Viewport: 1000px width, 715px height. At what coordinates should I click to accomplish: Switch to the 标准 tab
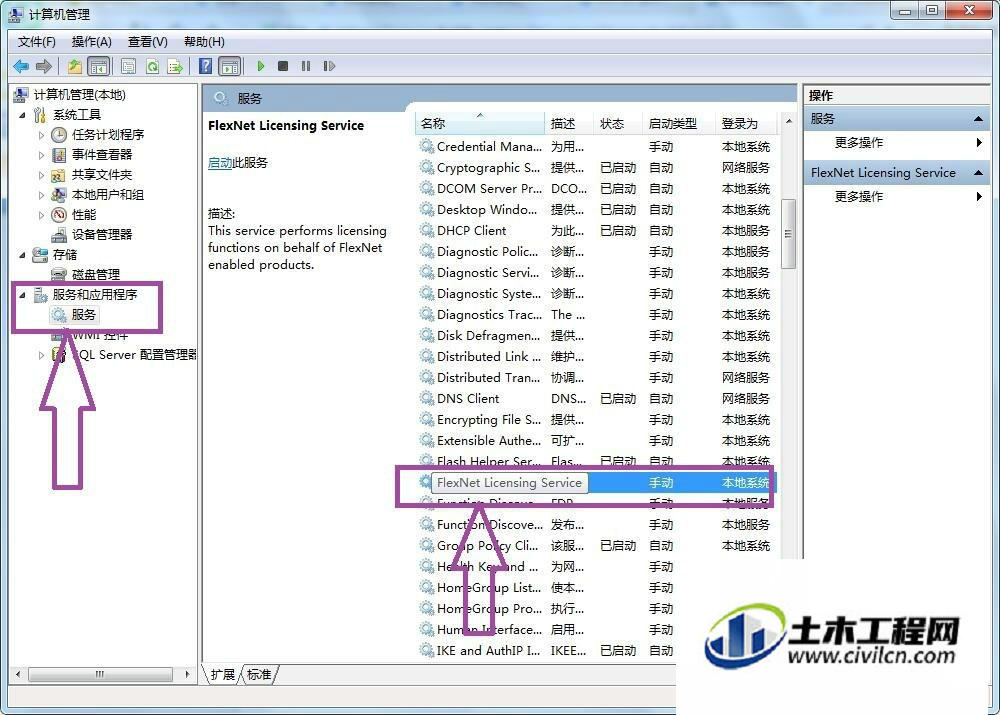[x=259, y=675]
